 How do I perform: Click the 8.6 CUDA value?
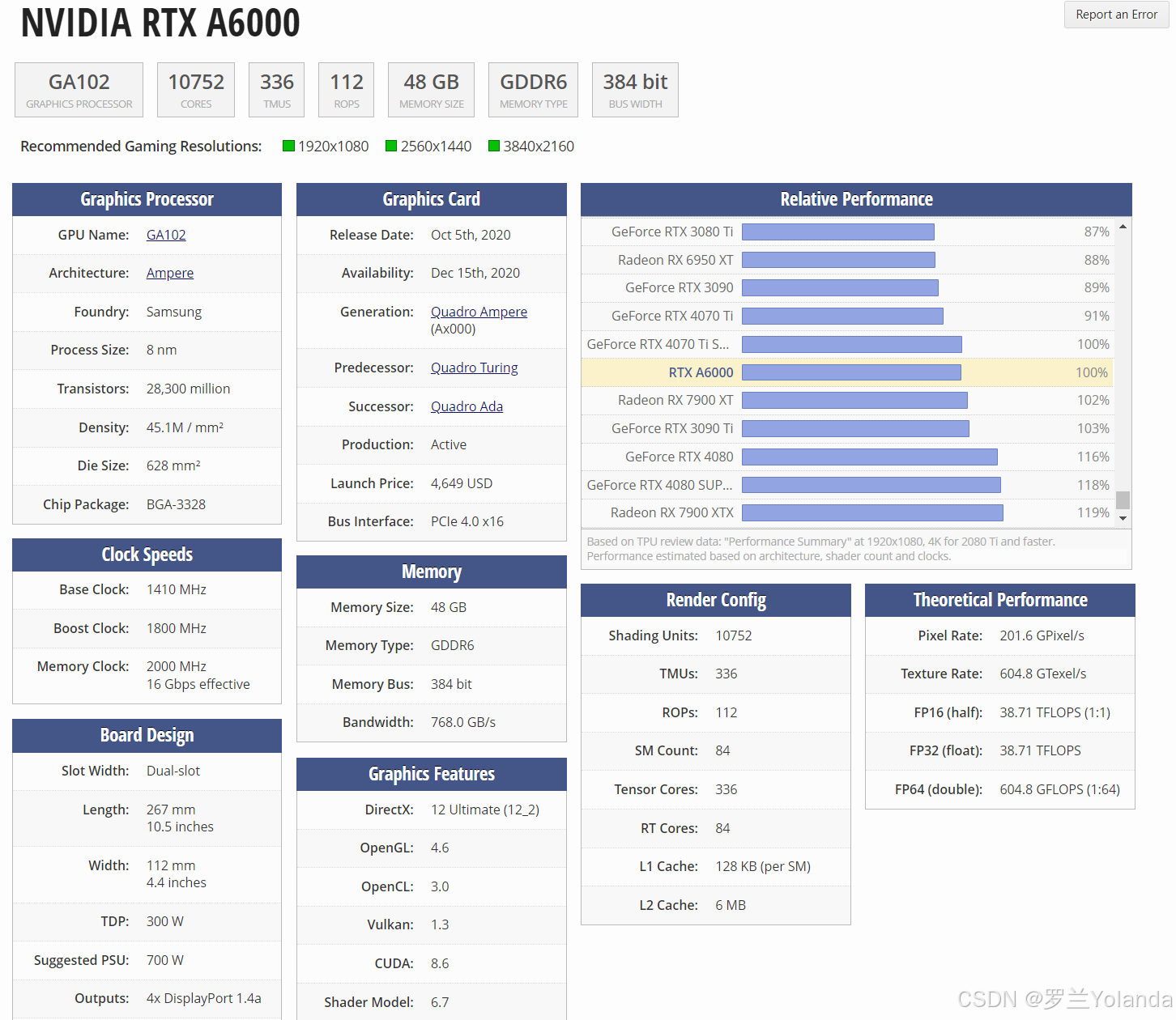[440, 963]
